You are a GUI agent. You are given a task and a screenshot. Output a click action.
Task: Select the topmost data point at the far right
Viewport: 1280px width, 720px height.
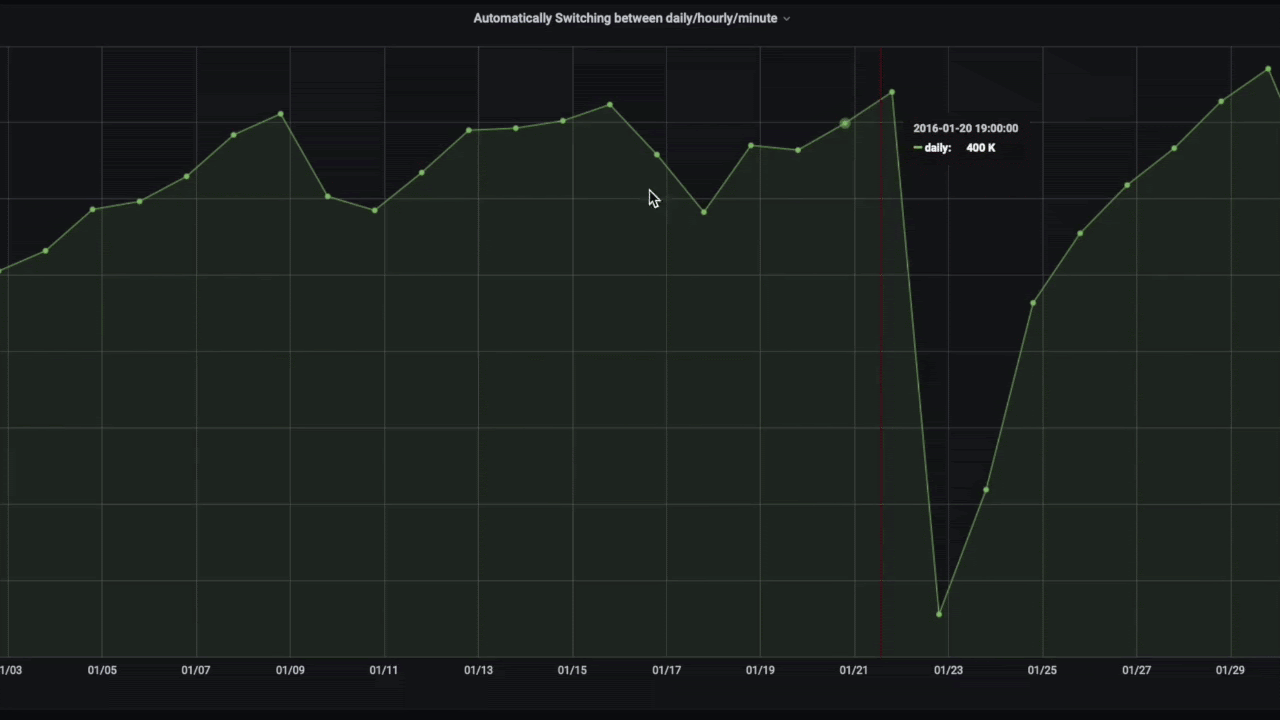(1268, 69)
